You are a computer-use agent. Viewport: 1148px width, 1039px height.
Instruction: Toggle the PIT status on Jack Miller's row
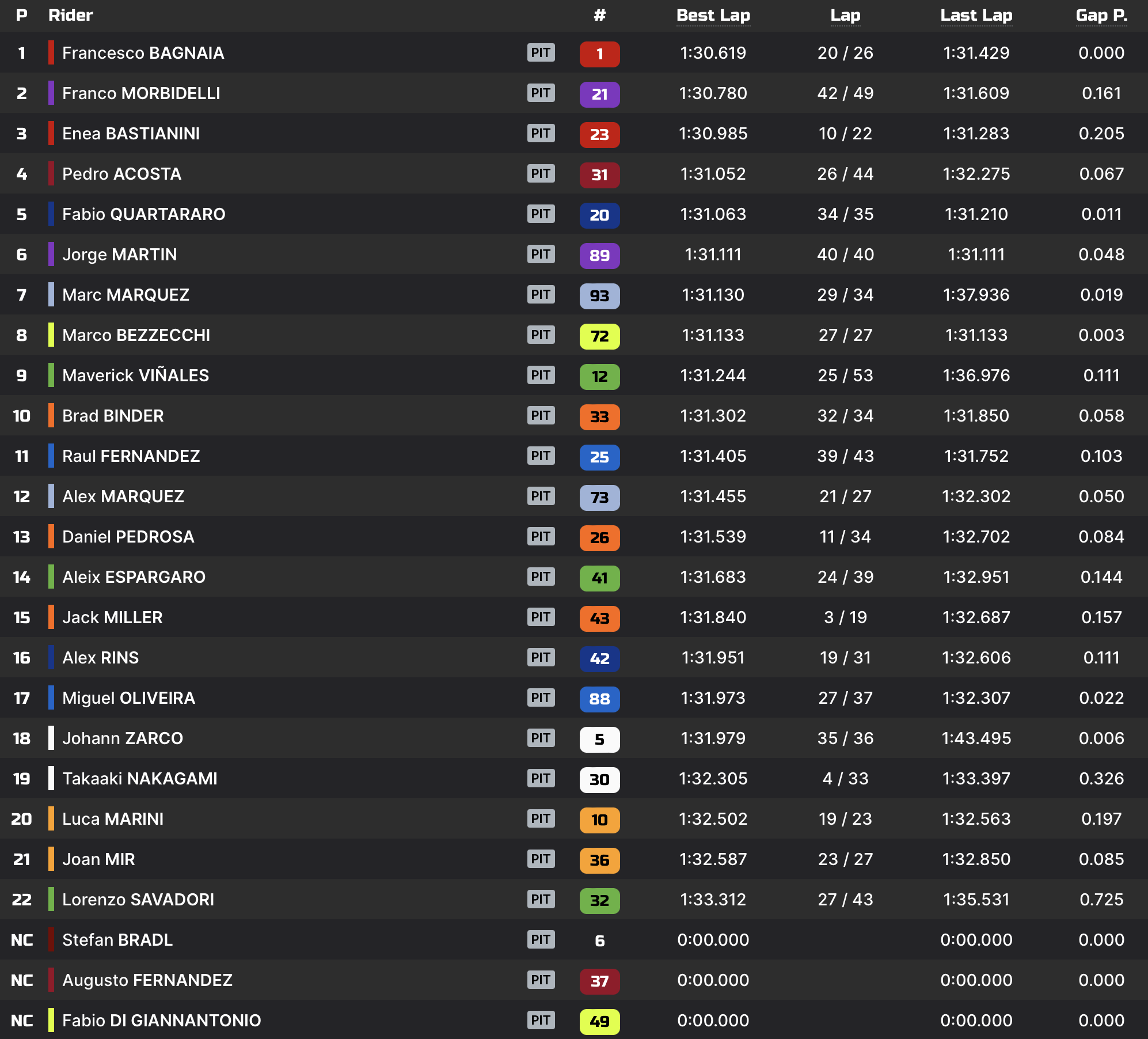click(x=541, y=617)
